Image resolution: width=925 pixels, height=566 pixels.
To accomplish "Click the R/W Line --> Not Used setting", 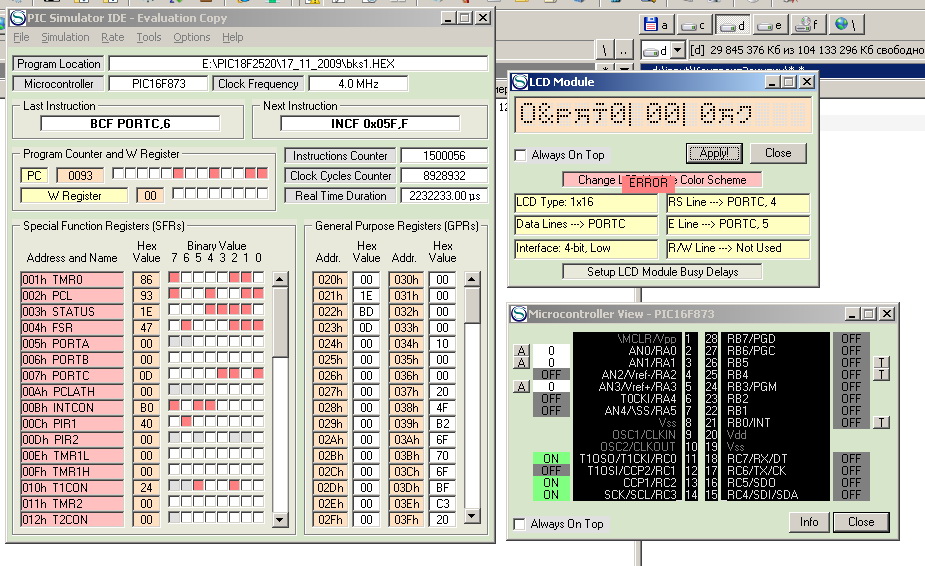I will [x=738, y=248].
